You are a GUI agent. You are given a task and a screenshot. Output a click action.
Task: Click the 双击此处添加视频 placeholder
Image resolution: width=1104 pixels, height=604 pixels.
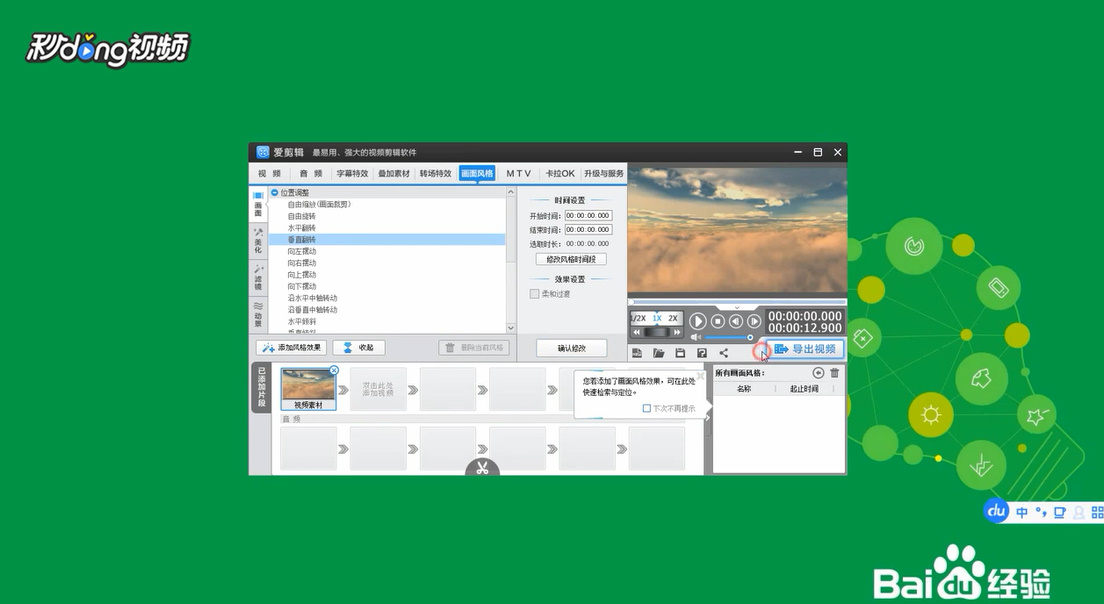click(x=378, y=389)
